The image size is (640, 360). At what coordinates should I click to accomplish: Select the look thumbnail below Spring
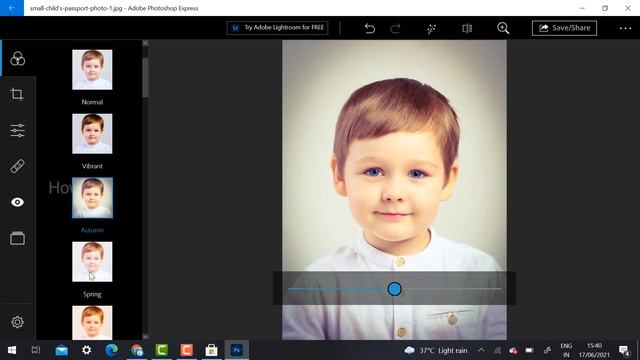pyautogui.click(x=92, y=322)
